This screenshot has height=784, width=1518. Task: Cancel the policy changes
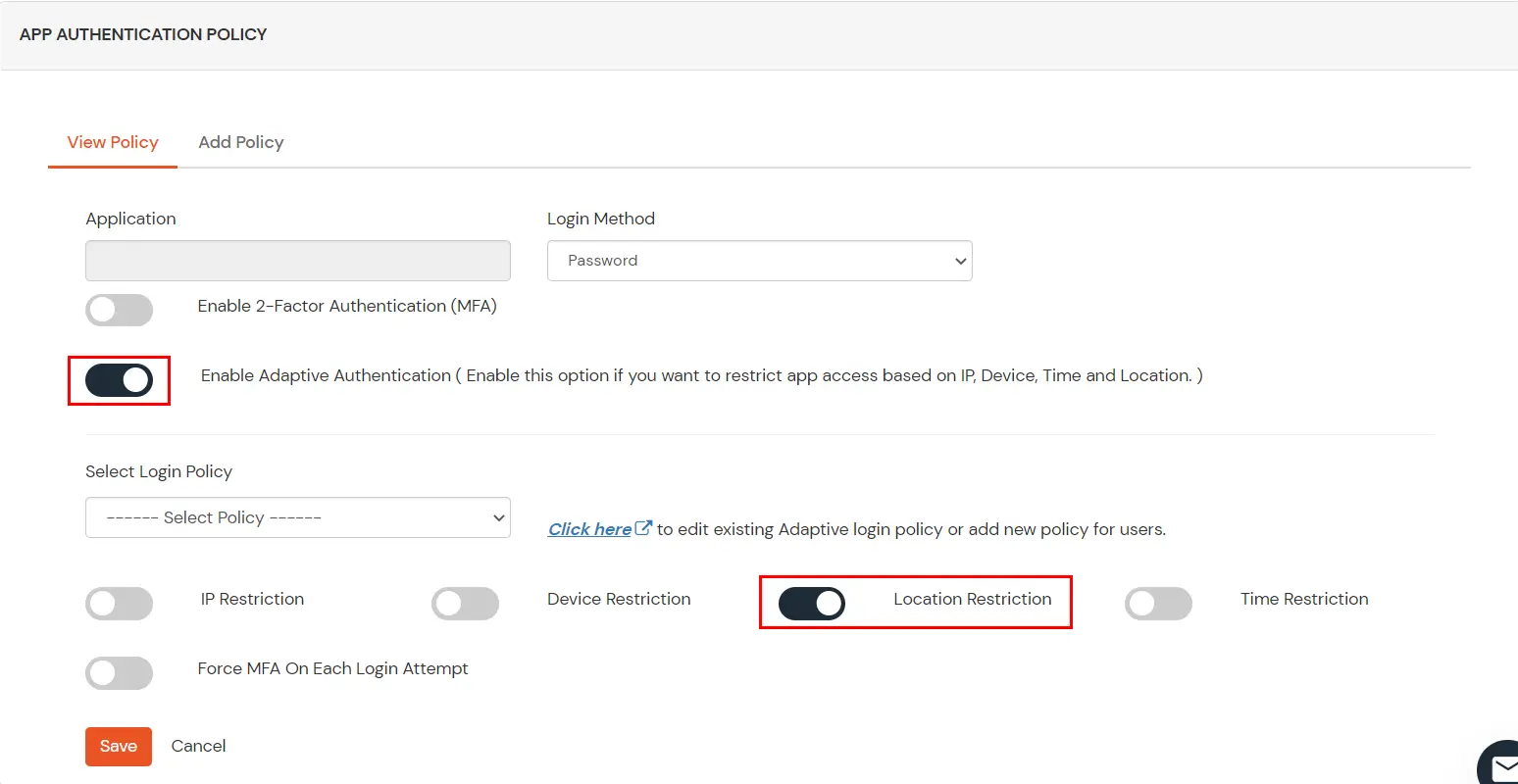(x=198, y=746)
